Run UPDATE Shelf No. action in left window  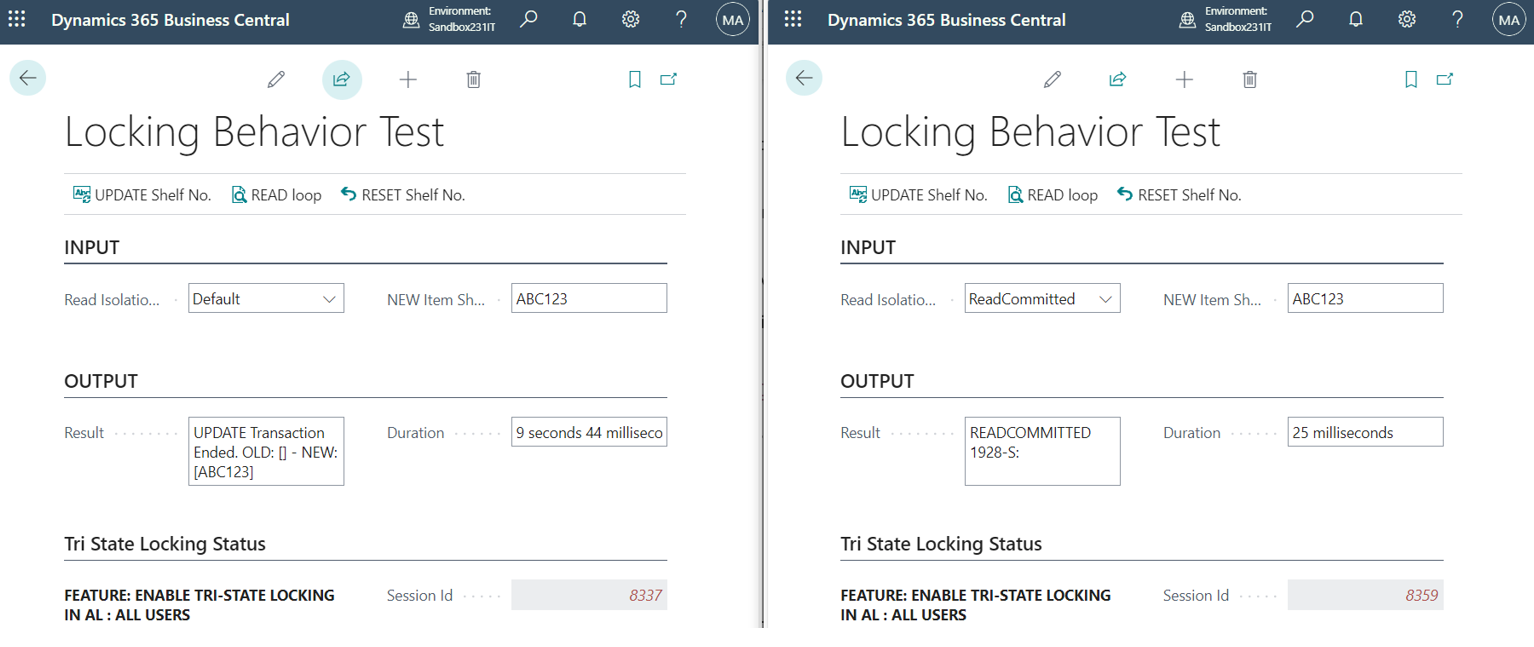click(x=142, y=195)
